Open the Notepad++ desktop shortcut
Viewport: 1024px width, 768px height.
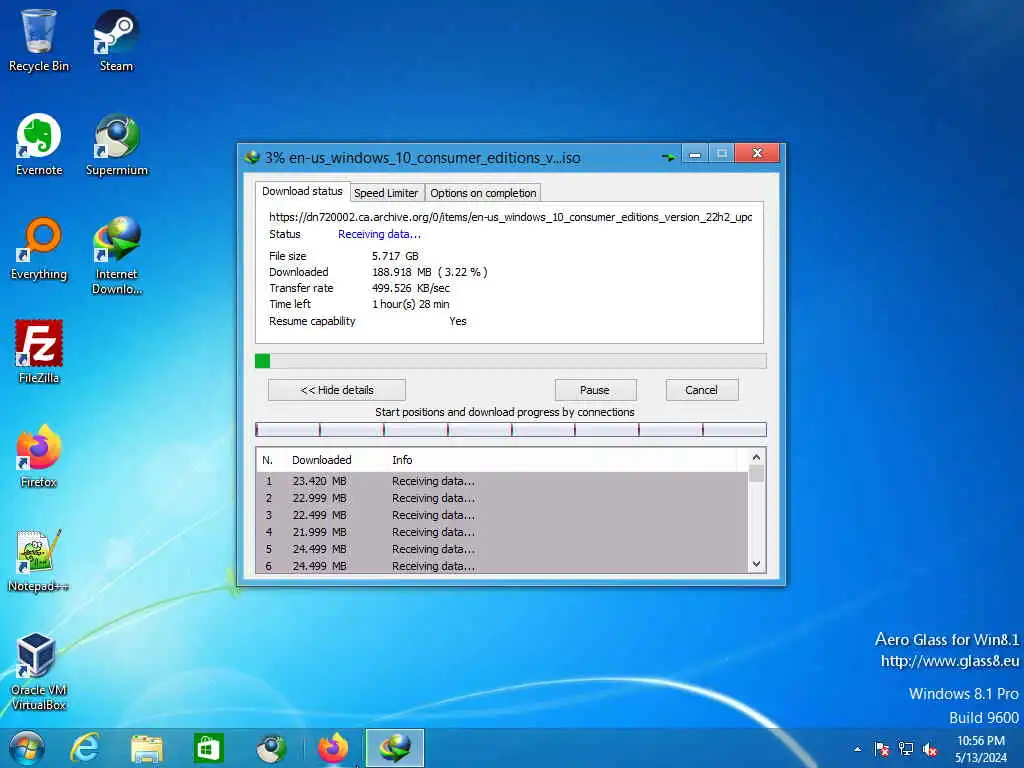tap(39, 560)
